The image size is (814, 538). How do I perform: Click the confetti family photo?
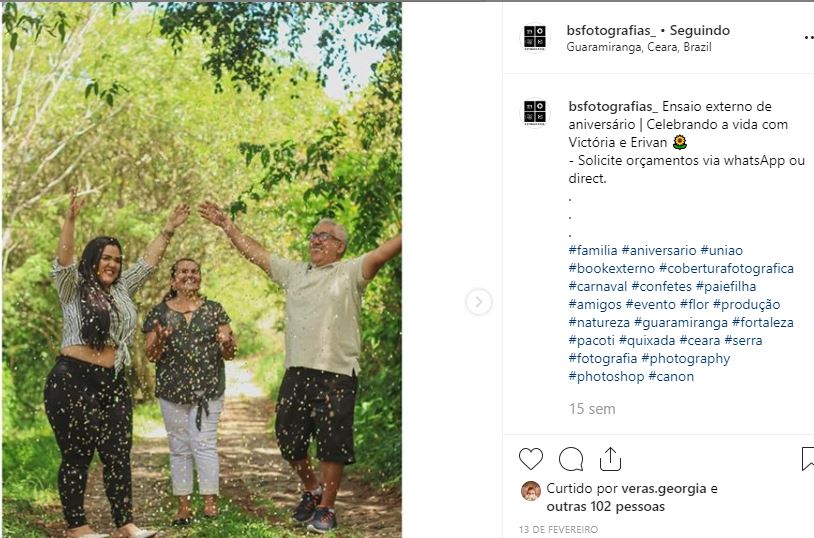pos(201,270)
